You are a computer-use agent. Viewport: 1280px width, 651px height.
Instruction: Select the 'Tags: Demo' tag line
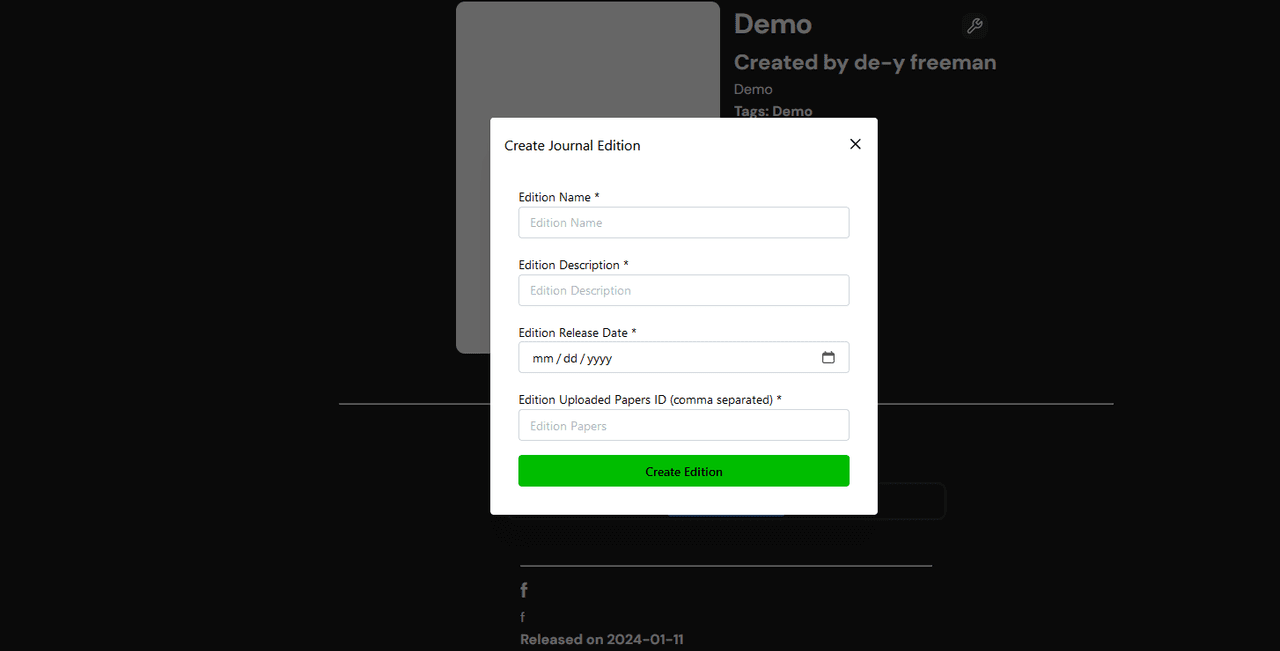tap(772, 111)
